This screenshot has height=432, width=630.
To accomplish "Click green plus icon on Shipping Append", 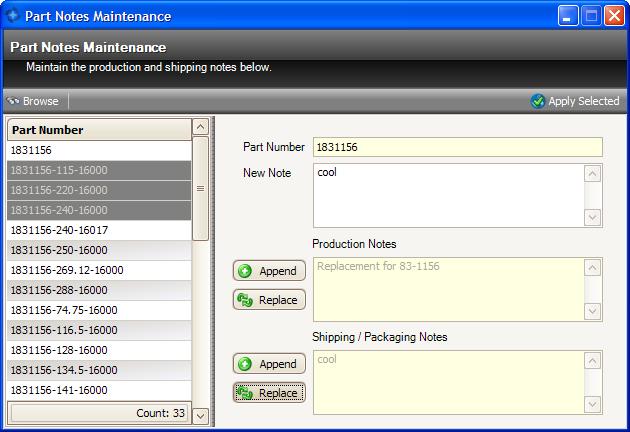I will [245, 364].
